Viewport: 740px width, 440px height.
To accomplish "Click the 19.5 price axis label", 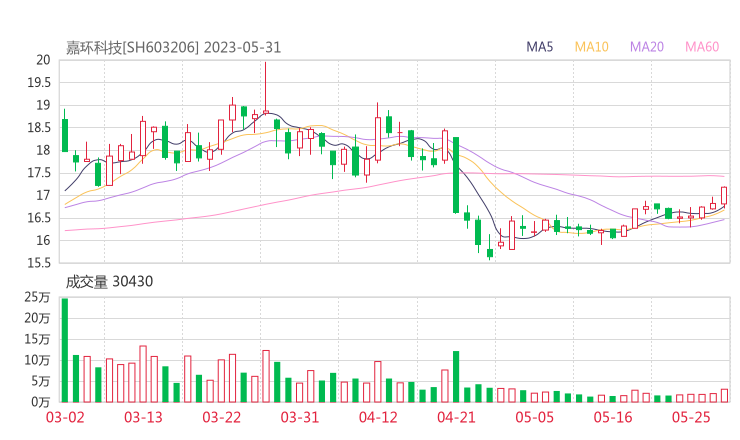I will [39, 83].
